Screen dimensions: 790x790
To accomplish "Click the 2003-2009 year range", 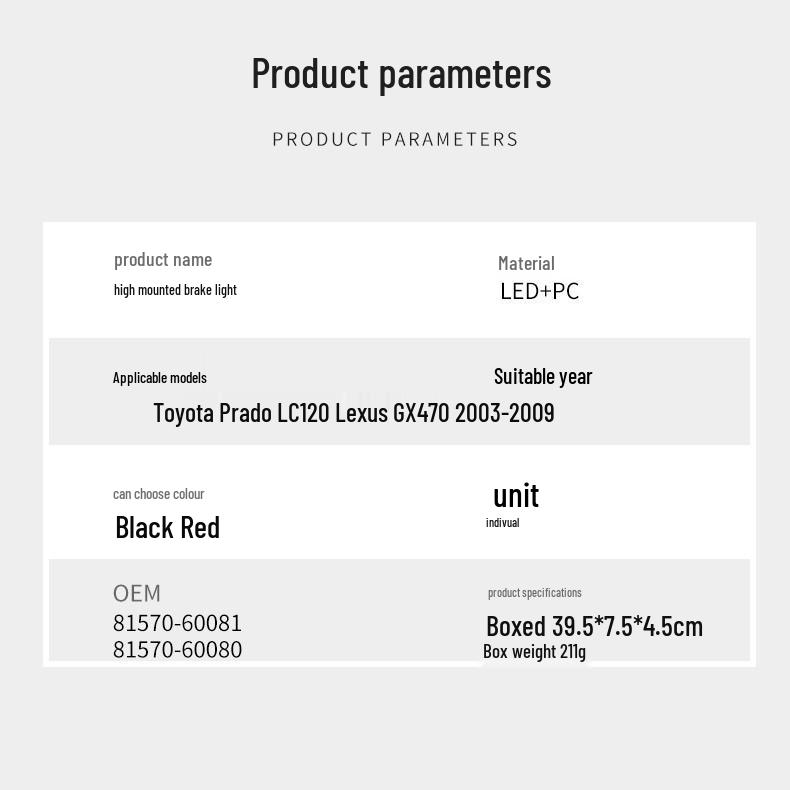I will point(504,413).
